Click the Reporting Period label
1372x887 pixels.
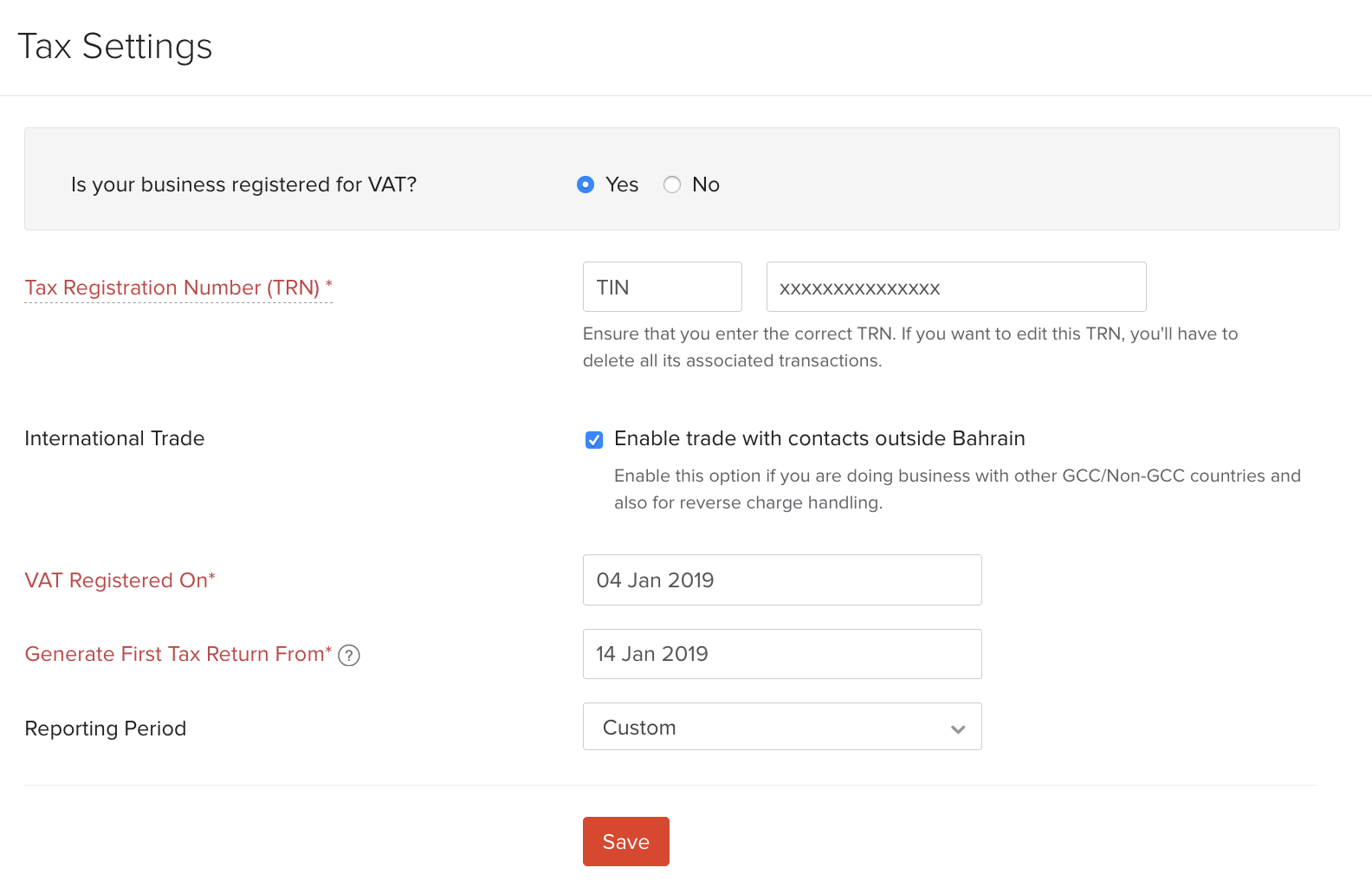106,728
